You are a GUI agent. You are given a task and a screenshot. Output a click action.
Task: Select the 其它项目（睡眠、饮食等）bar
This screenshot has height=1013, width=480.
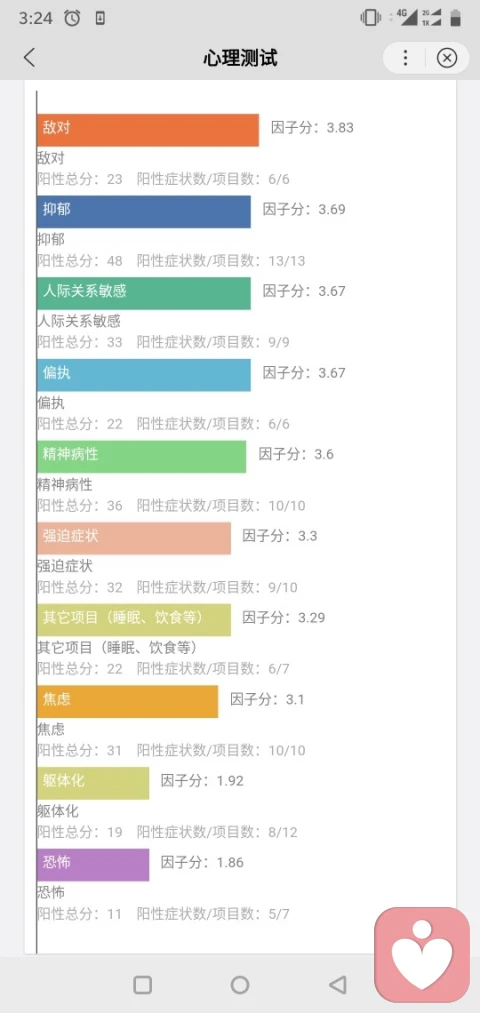pyautogui.click(x=134, y=620)
